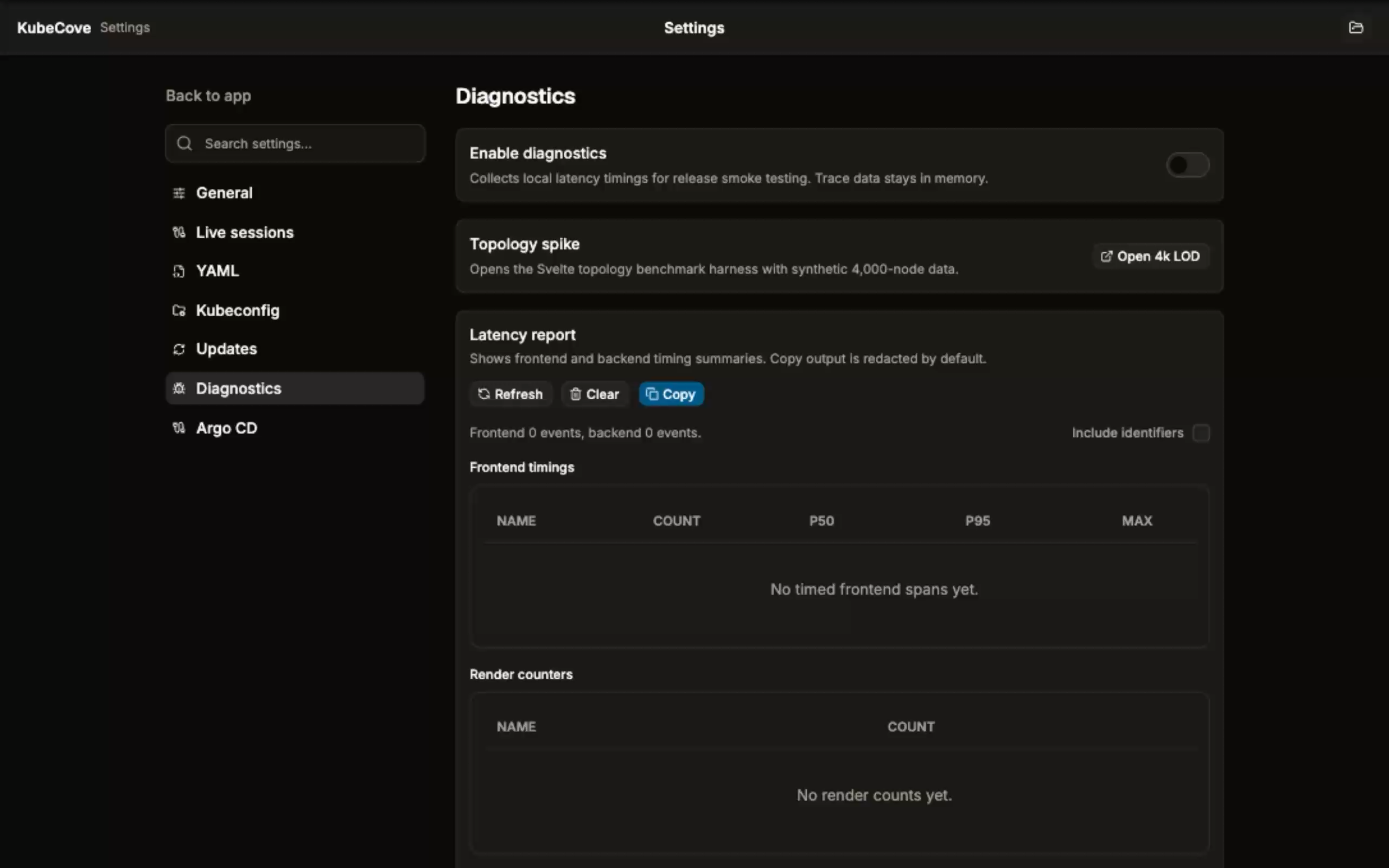Click 'Frontend 0 events, backend 0 events.' status
Viewport: 1389px width, 868px height.
coord(585,433)
